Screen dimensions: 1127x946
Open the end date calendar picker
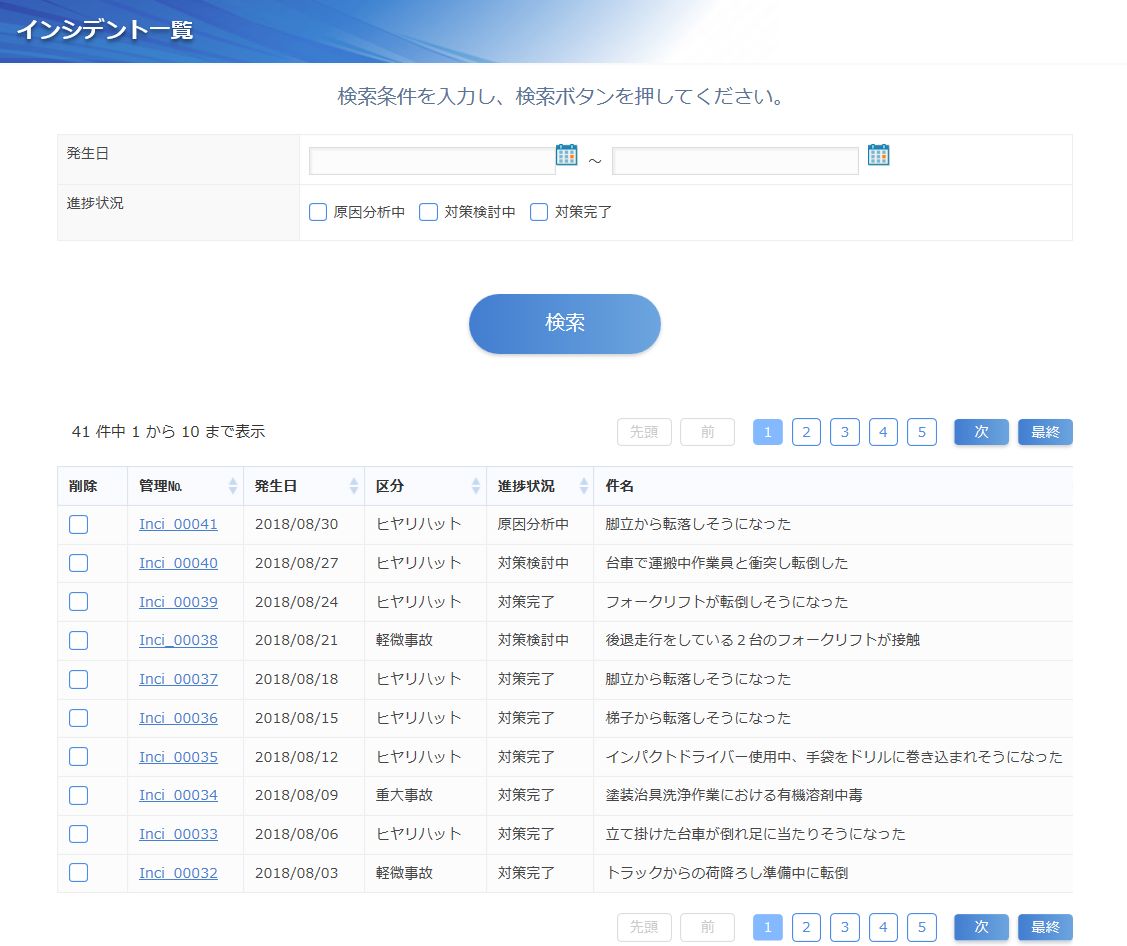878,155
